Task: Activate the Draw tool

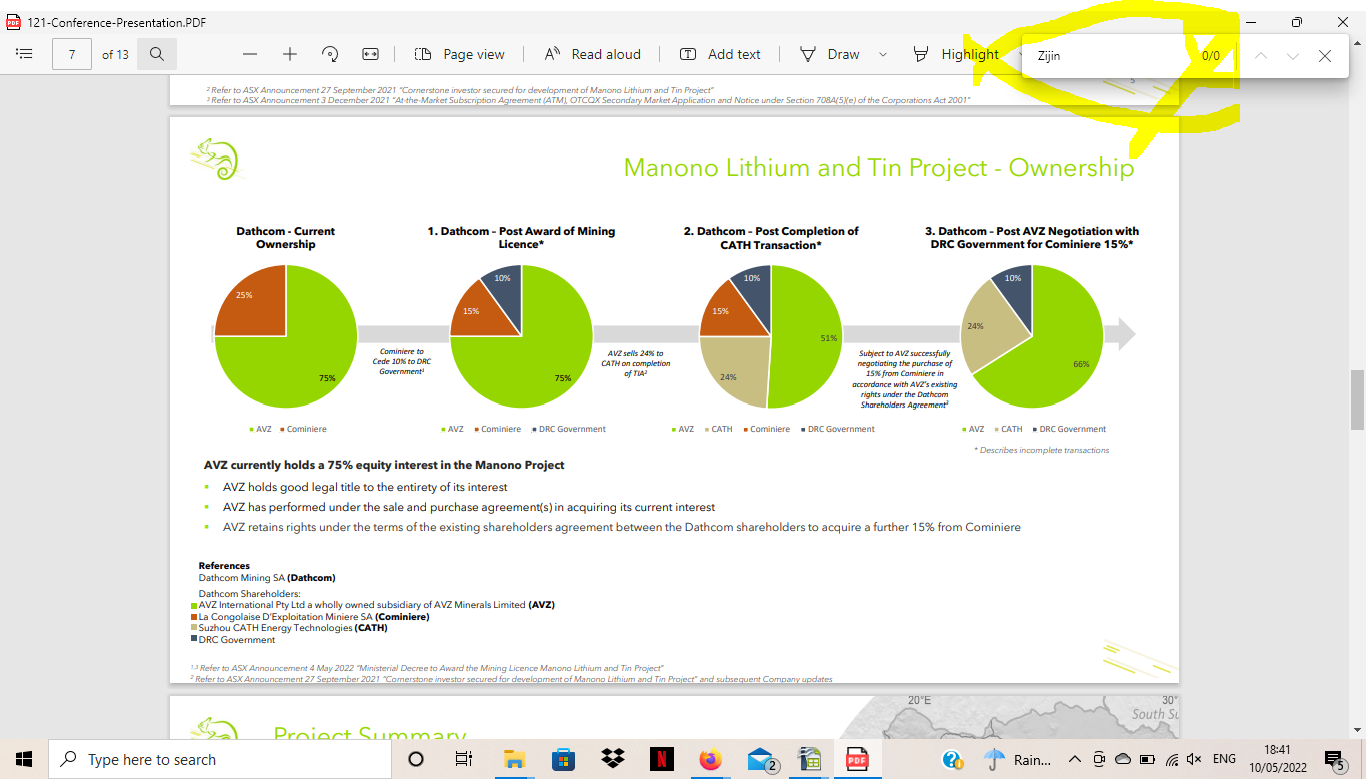Action: 830,54
